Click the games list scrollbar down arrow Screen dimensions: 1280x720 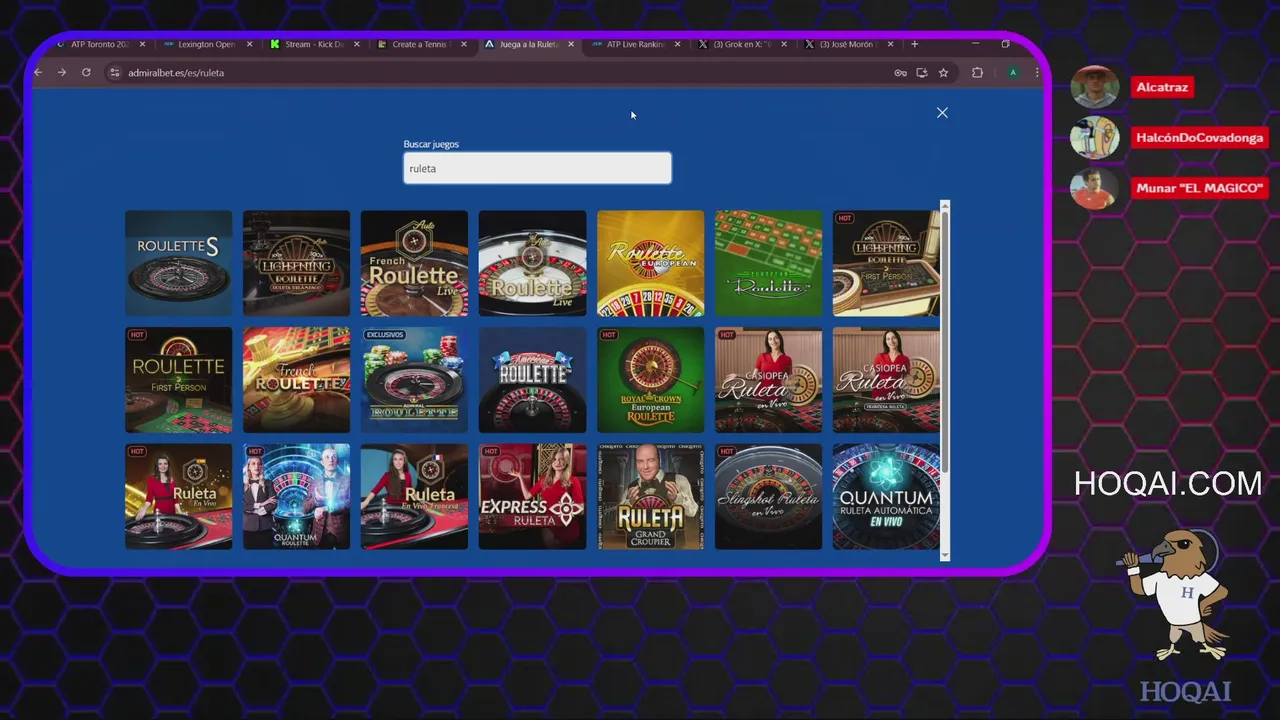(x=945, y=555)
